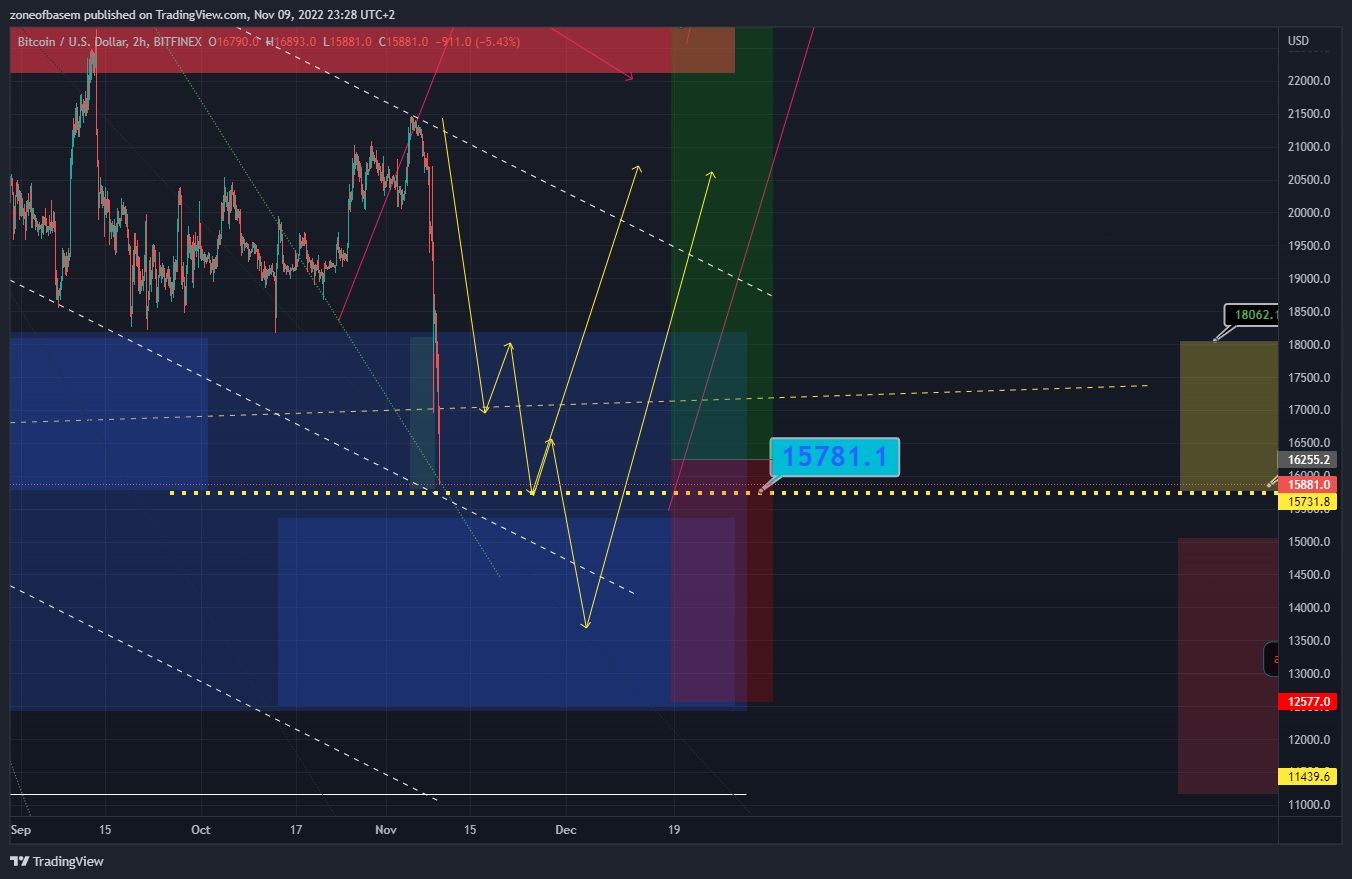Click the 19000.0 price axis label

click(x=1308, y=279)
